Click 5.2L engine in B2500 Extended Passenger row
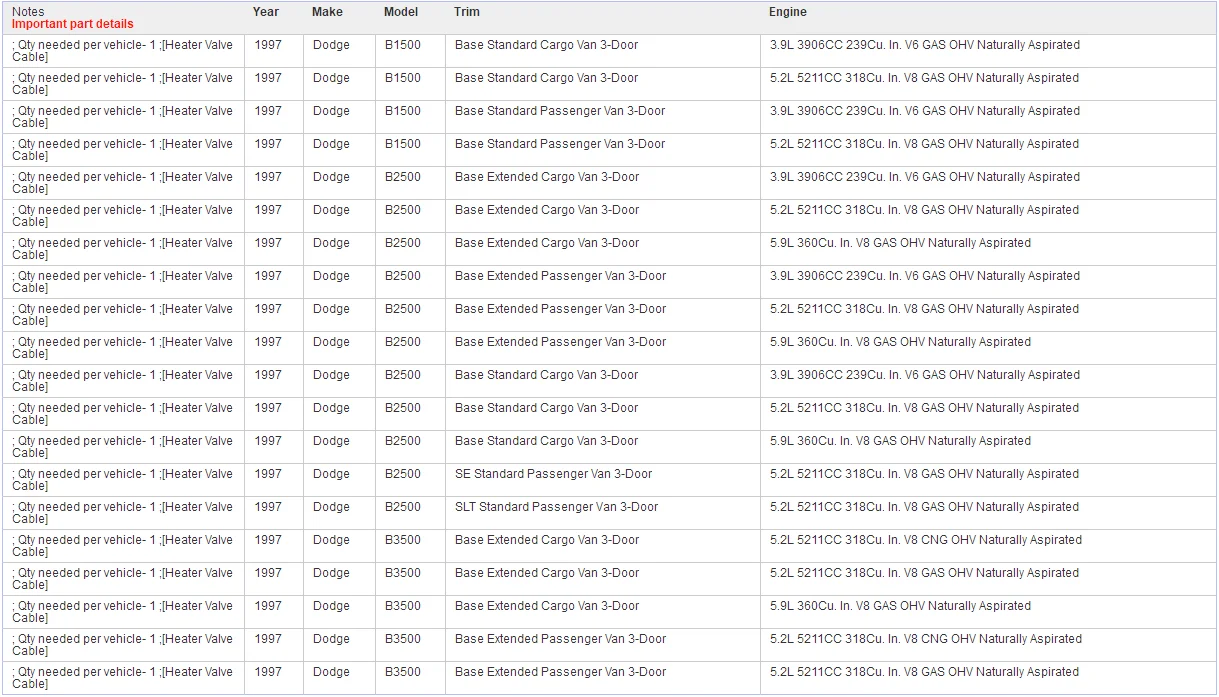 (x=925, y=309)
